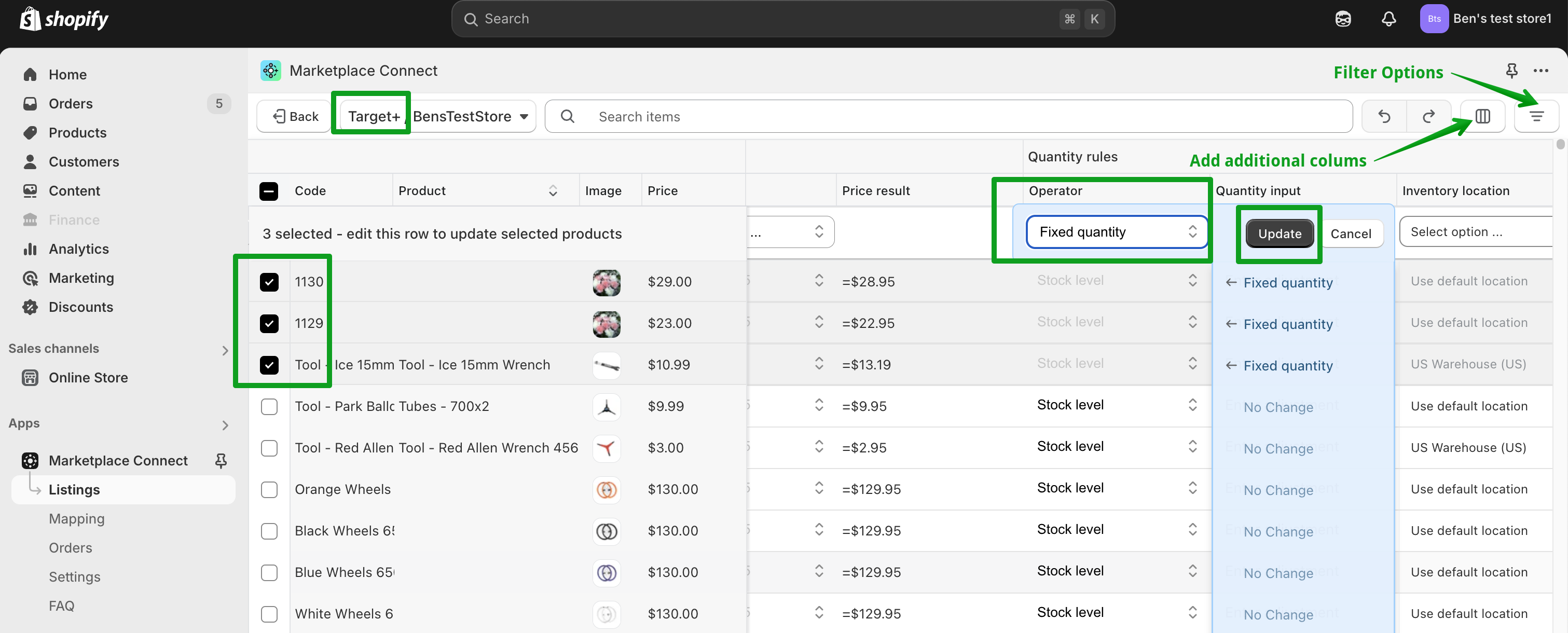Open the app Orders submenu item
The image size is (1568, 633).
(x=71, y=548)
